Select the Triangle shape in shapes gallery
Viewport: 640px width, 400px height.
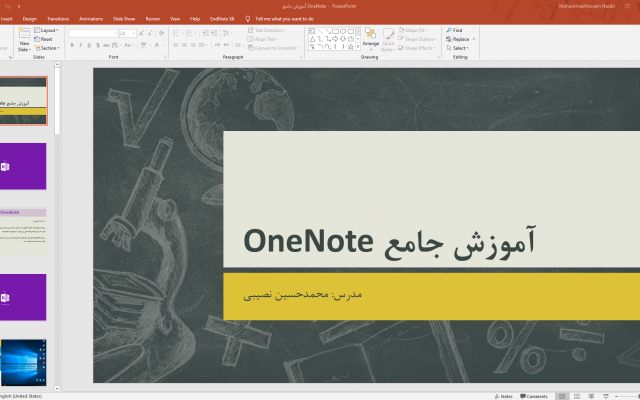pos(312,39)
